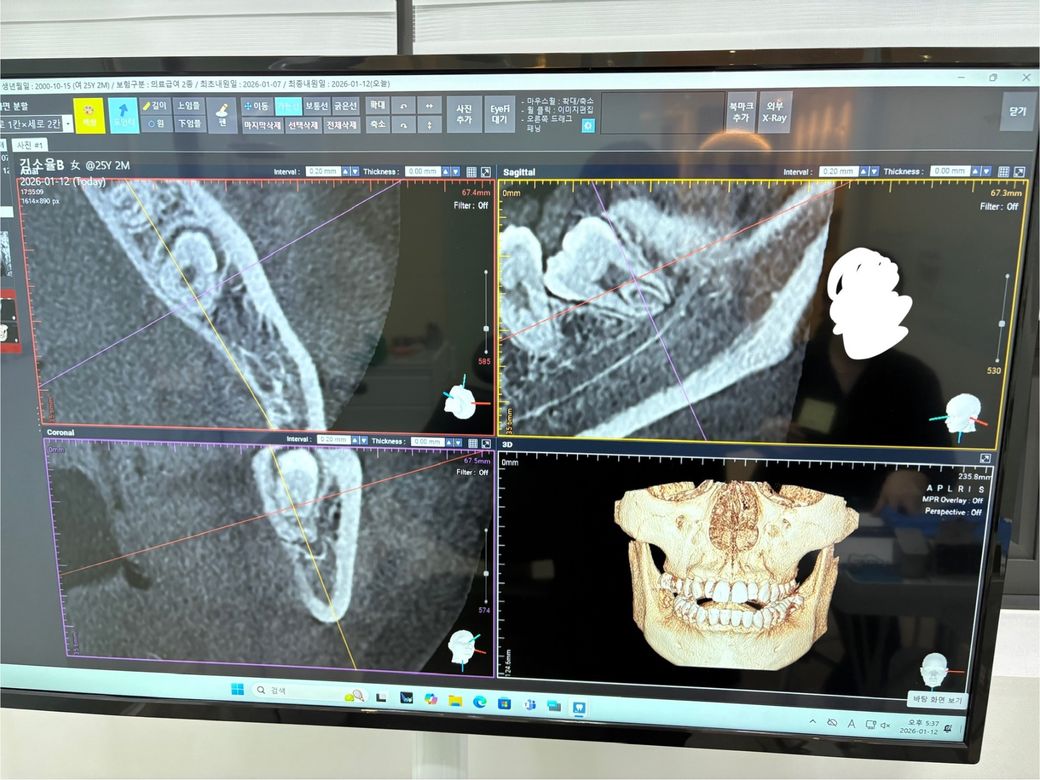Screen dimensions: 1040x780
Task: Click the blue arrow pointer tool
Action: [x=124, y=116]
